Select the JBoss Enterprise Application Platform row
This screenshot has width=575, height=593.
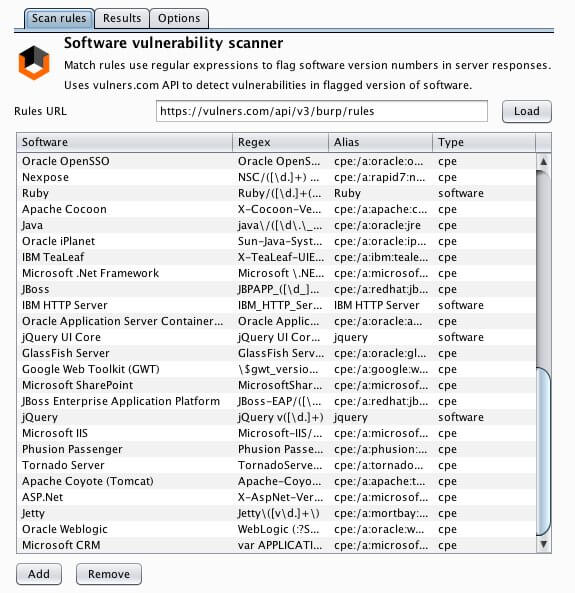point(276,401)
